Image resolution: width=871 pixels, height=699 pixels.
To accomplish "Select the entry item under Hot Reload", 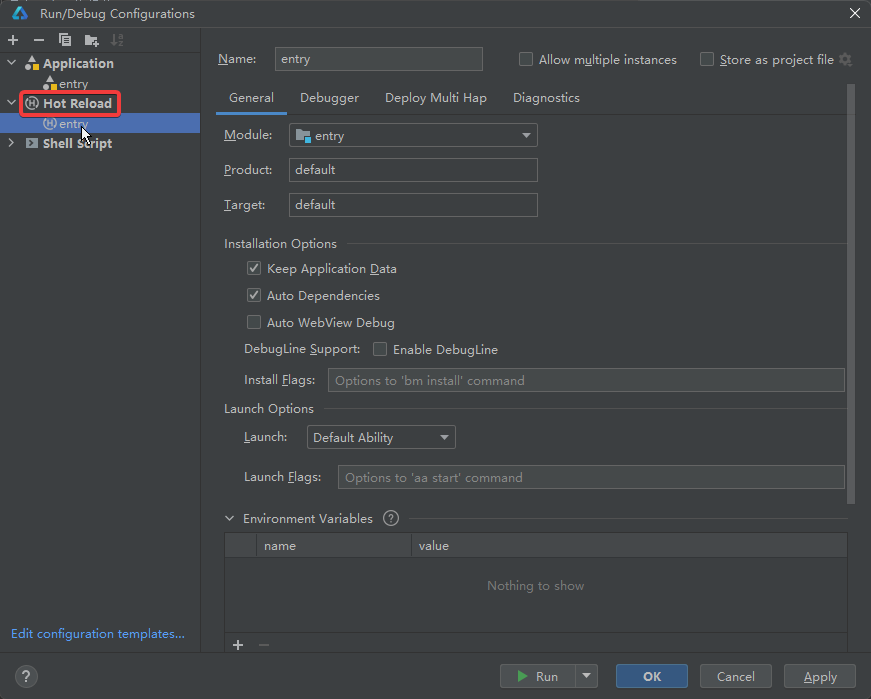I will 100,123.
